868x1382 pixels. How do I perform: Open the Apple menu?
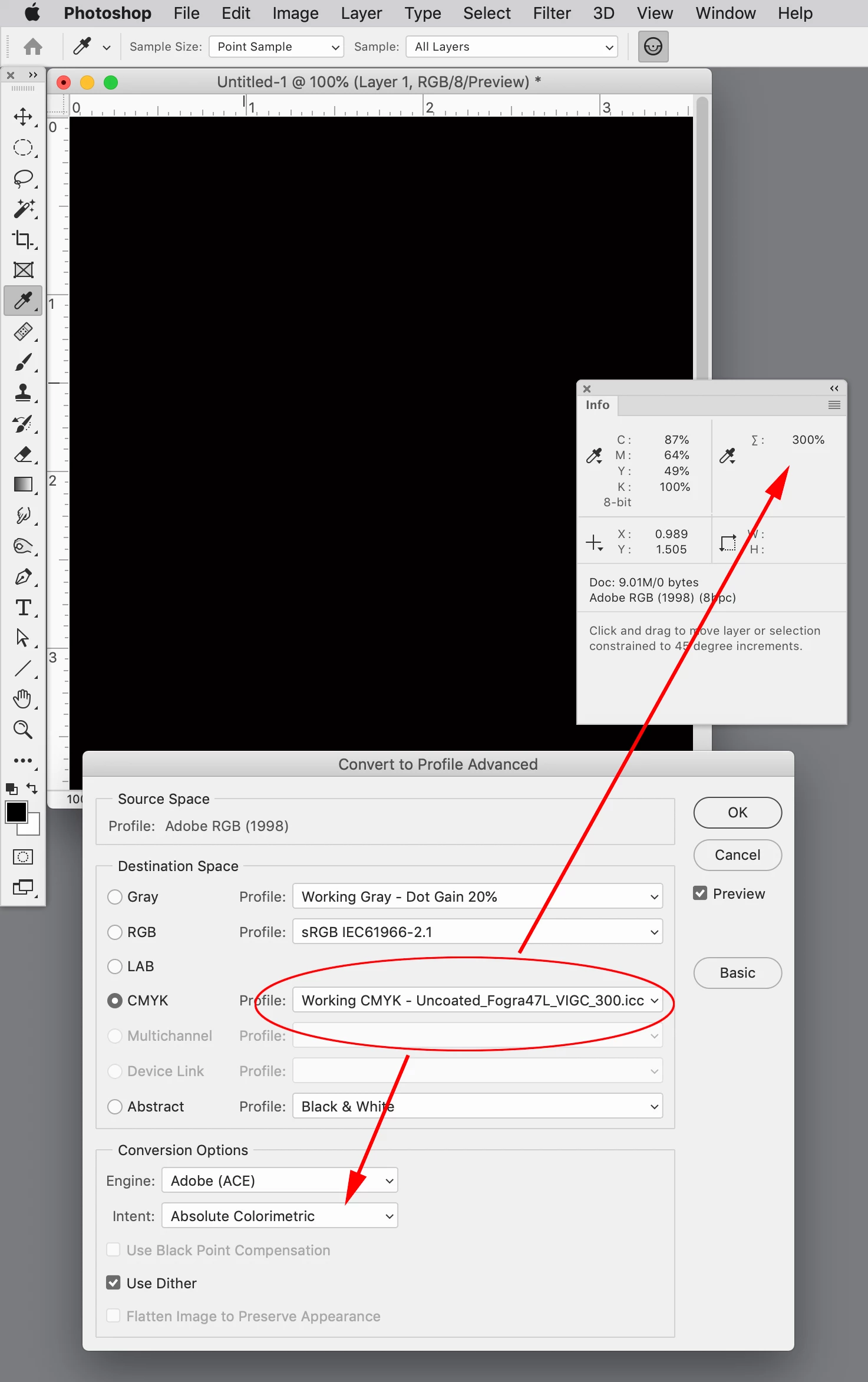point(32,12)
